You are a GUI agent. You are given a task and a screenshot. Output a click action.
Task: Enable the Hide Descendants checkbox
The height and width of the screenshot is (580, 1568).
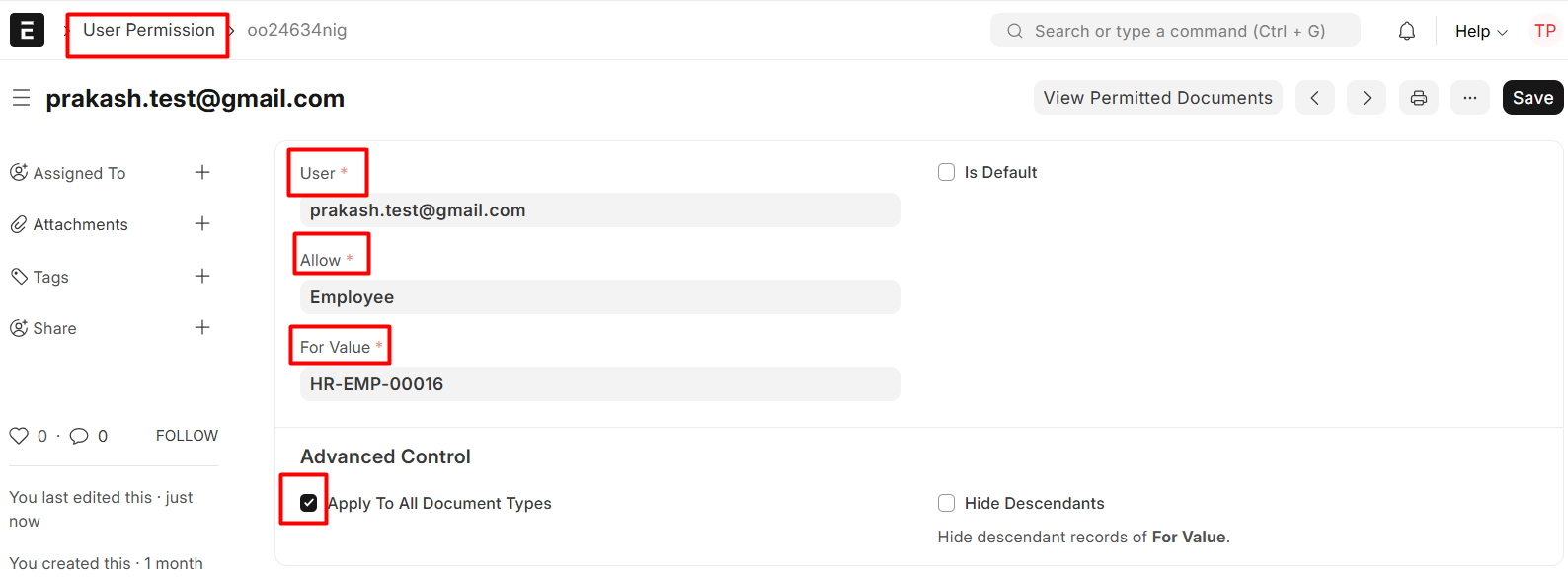[x=946, y=503]
